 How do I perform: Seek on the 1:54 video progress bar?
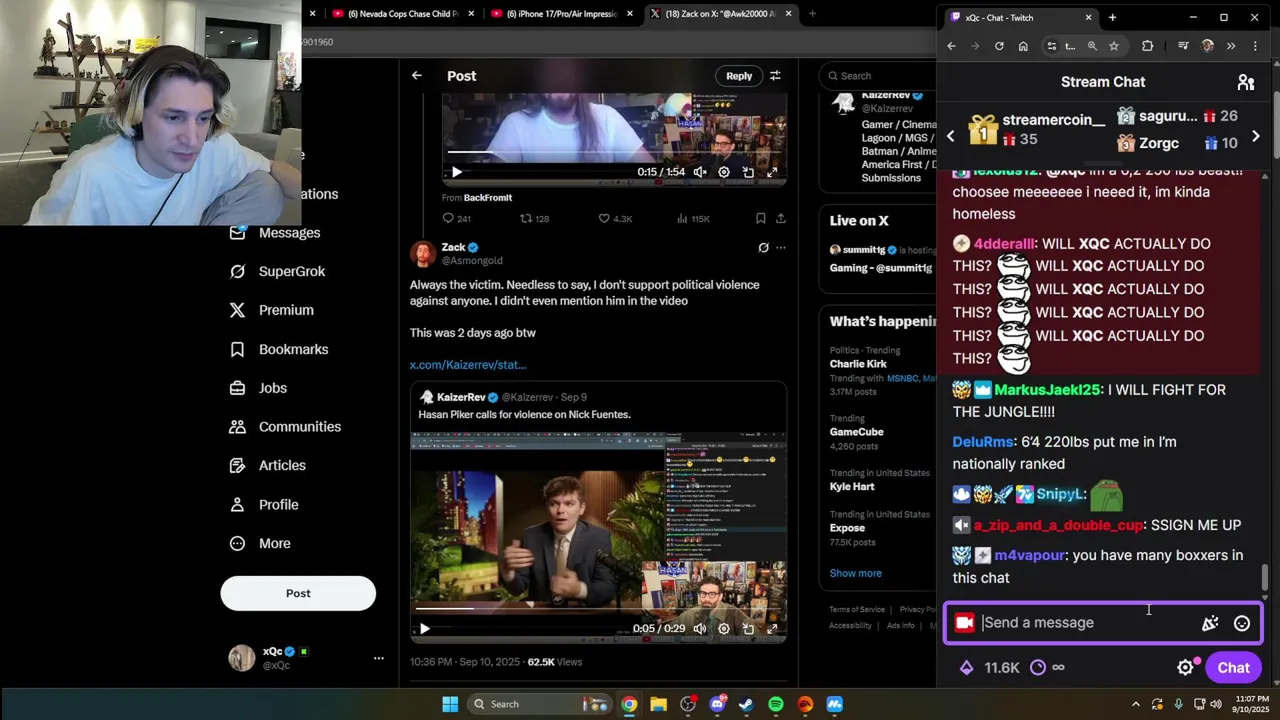pos(614,152)
